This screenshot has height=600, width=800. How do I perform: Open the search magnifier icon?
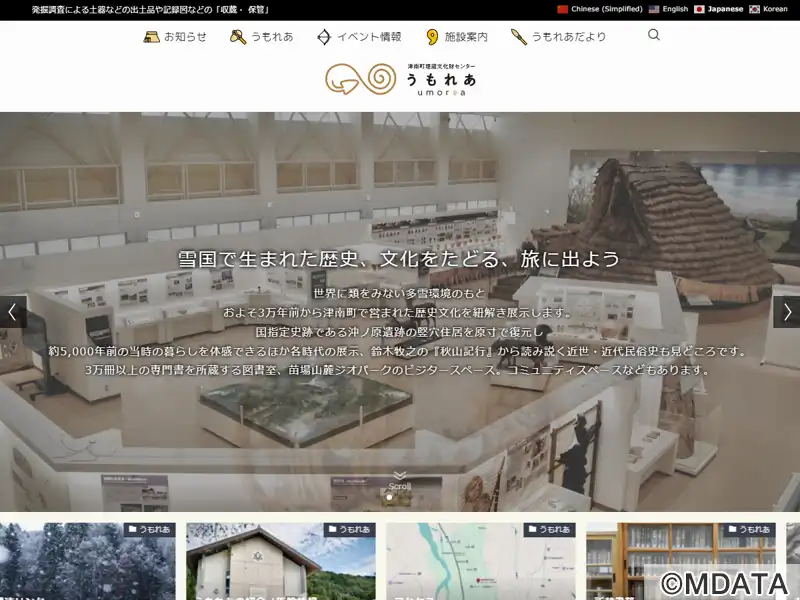click(x=654, y=35)
